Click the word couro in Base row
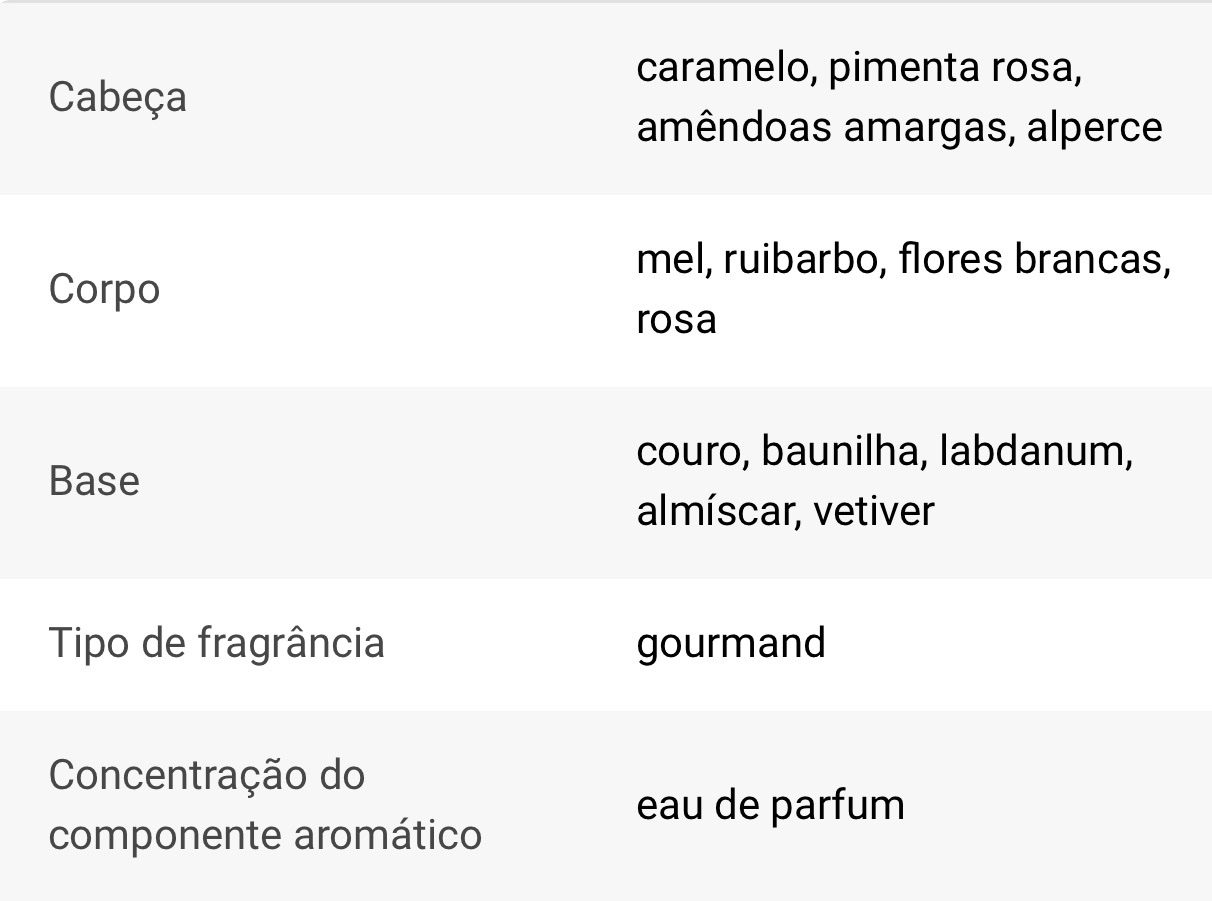This screenshot has width=1212, height=901. [x=690, y=452]
